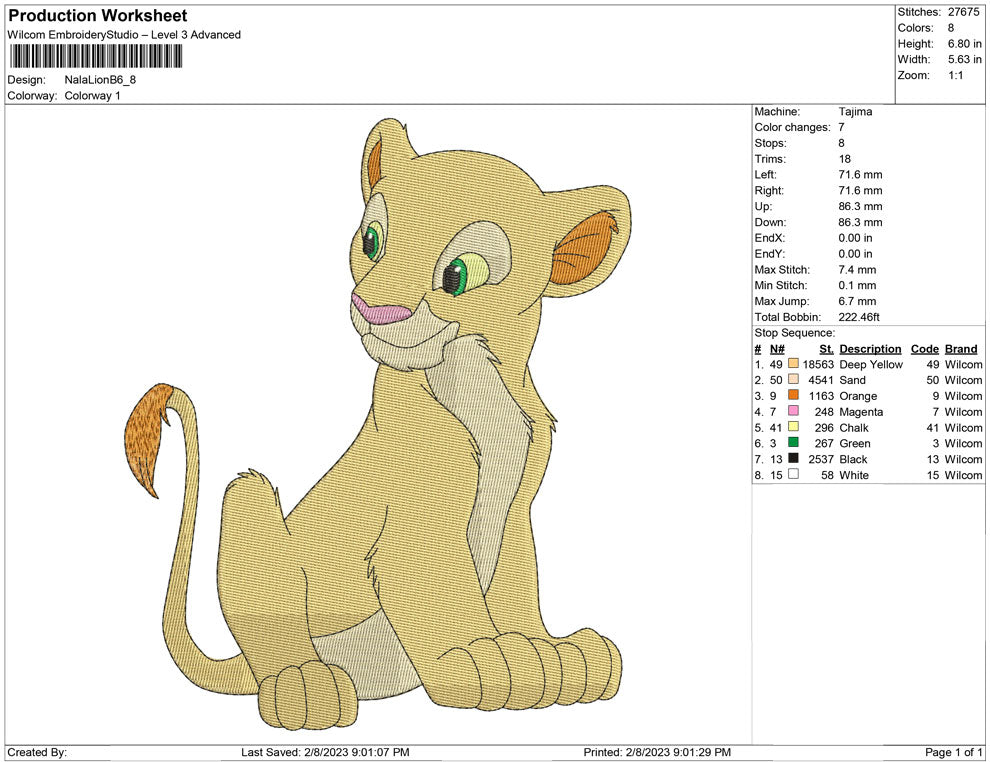This screenshot has height=762, width=990.
Task: Select the Green thread color swatch
Action: tap(793, 443)
